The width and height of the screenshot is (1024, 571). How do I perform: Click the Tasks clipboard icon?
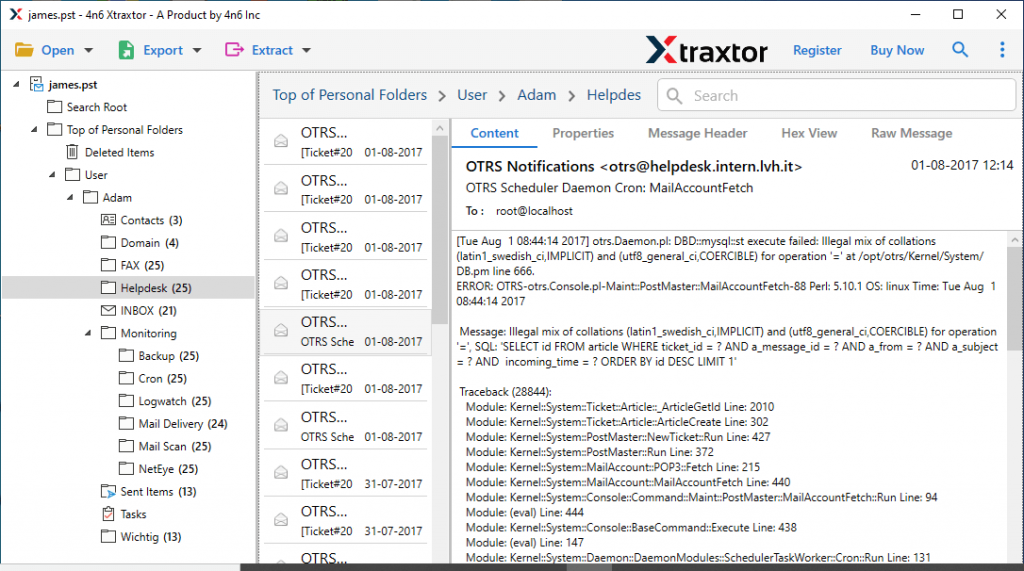tap(109, 514)
